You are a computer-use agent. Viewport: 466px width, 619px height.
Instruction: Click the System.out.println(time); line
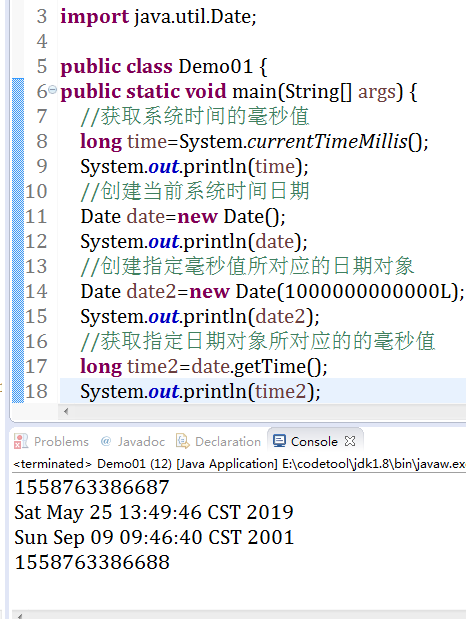tap(194, 167)
